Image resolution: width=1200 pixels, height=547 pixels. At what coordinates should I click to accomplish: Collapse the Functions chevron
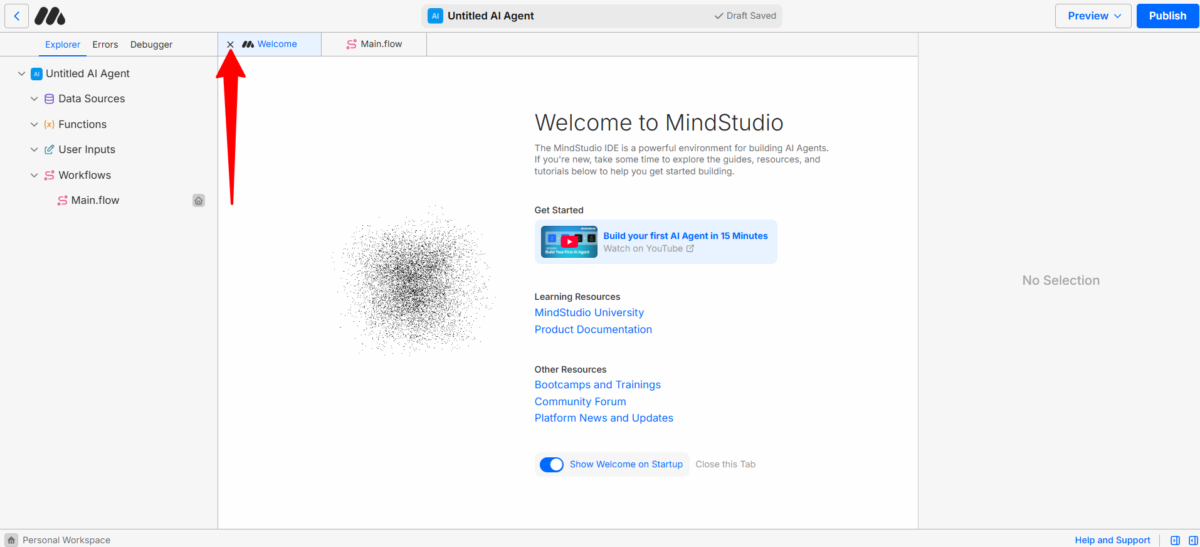pyautogui.click(x=34, y=124)
